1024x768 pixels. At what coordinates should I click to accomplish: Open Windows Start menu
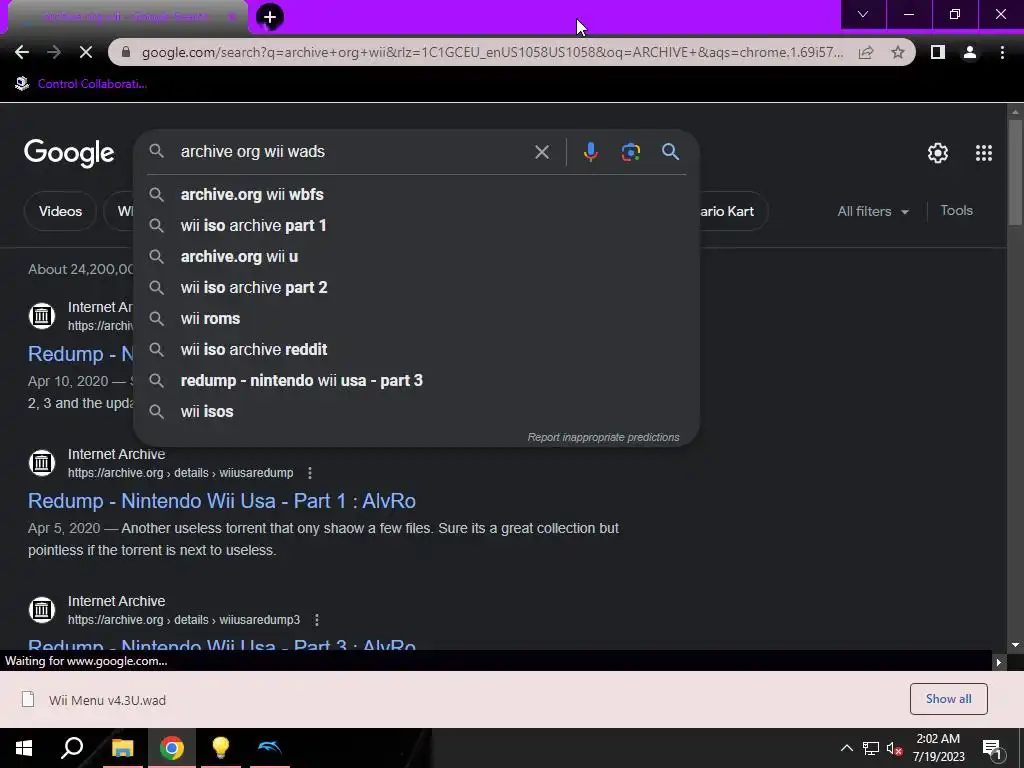pyautogui.click(x=24, y=748)
